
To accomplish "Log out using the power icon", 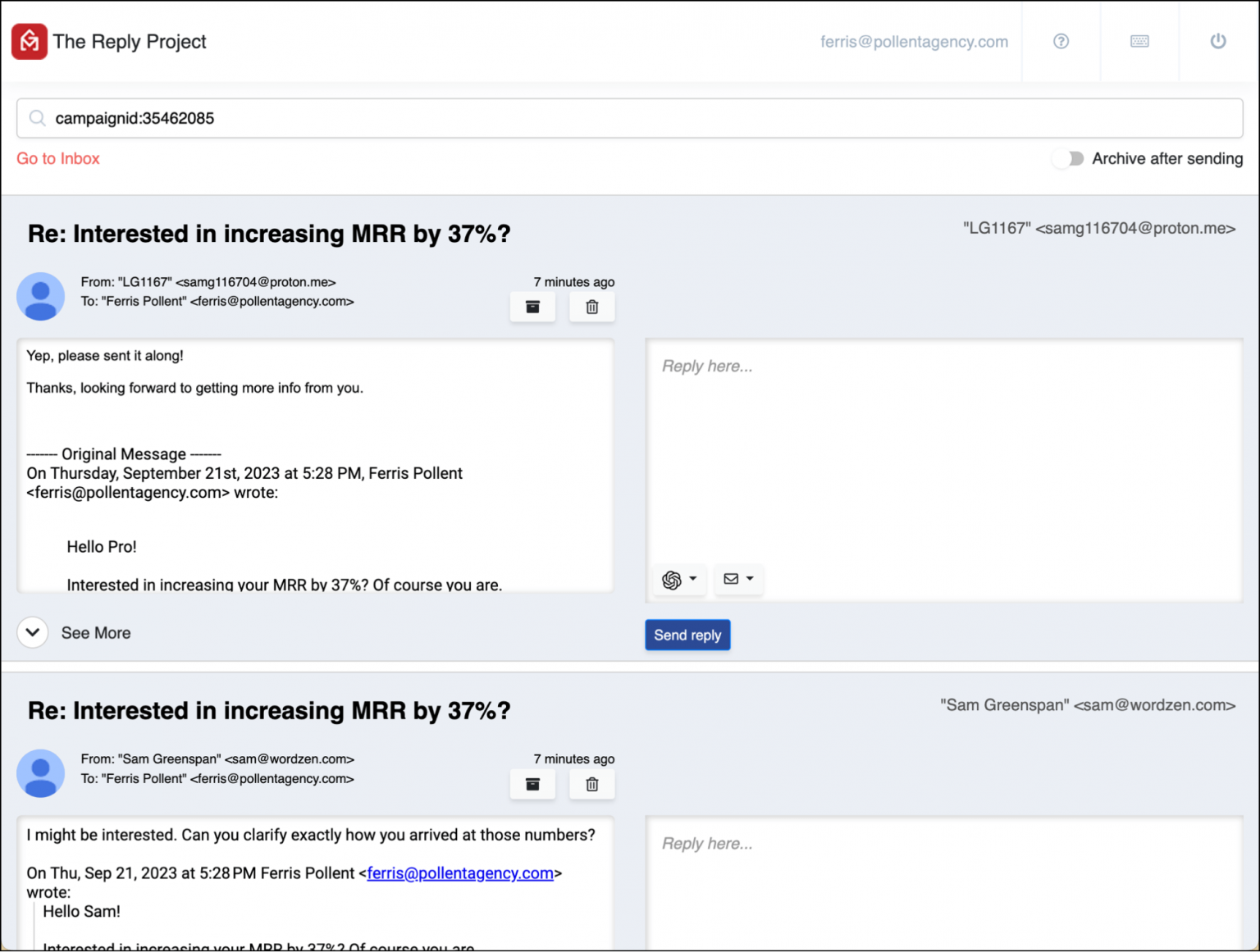I will coord(1218,41).
